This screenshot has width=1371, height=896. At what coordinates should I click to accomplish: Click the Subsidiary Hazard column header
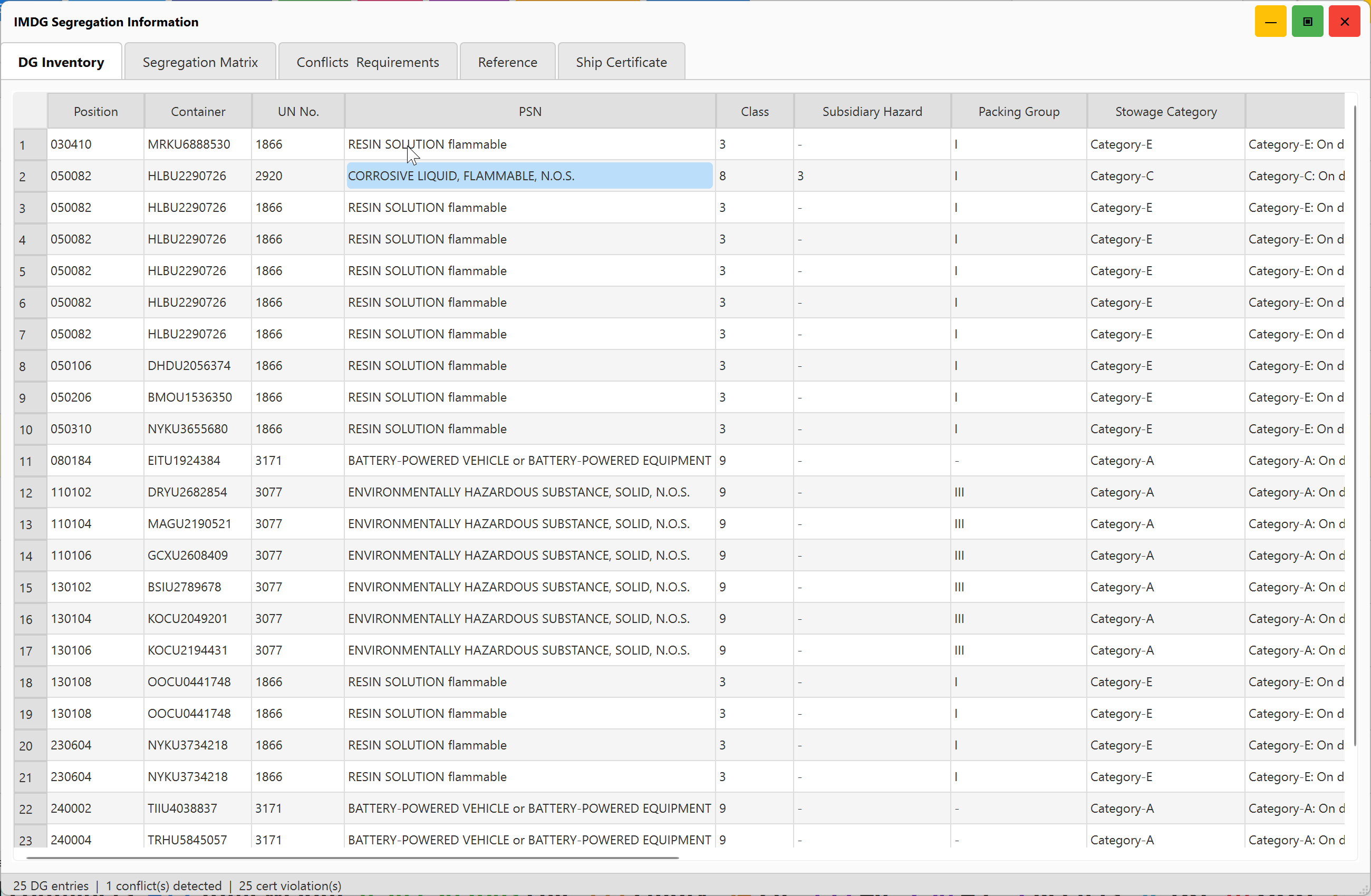tap(872, 111)
